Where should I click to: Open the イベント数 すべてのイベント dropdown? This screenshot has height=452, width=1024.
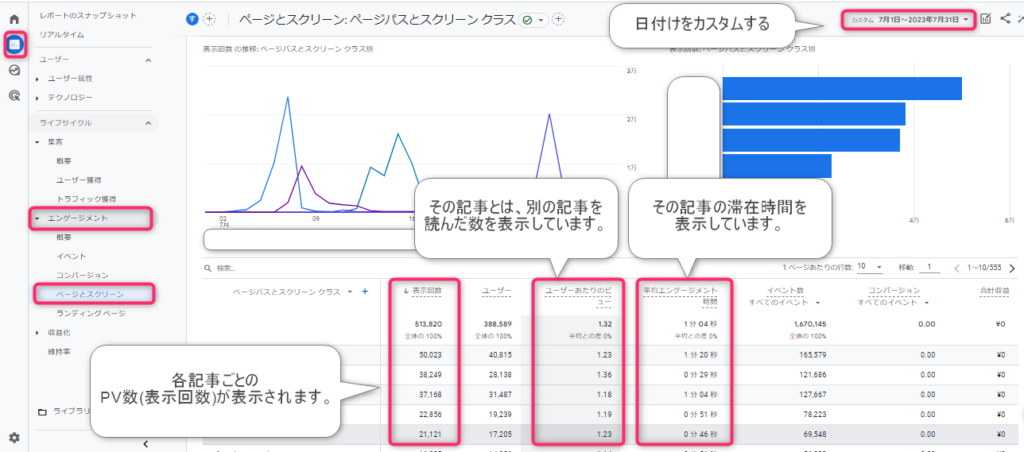818,302
